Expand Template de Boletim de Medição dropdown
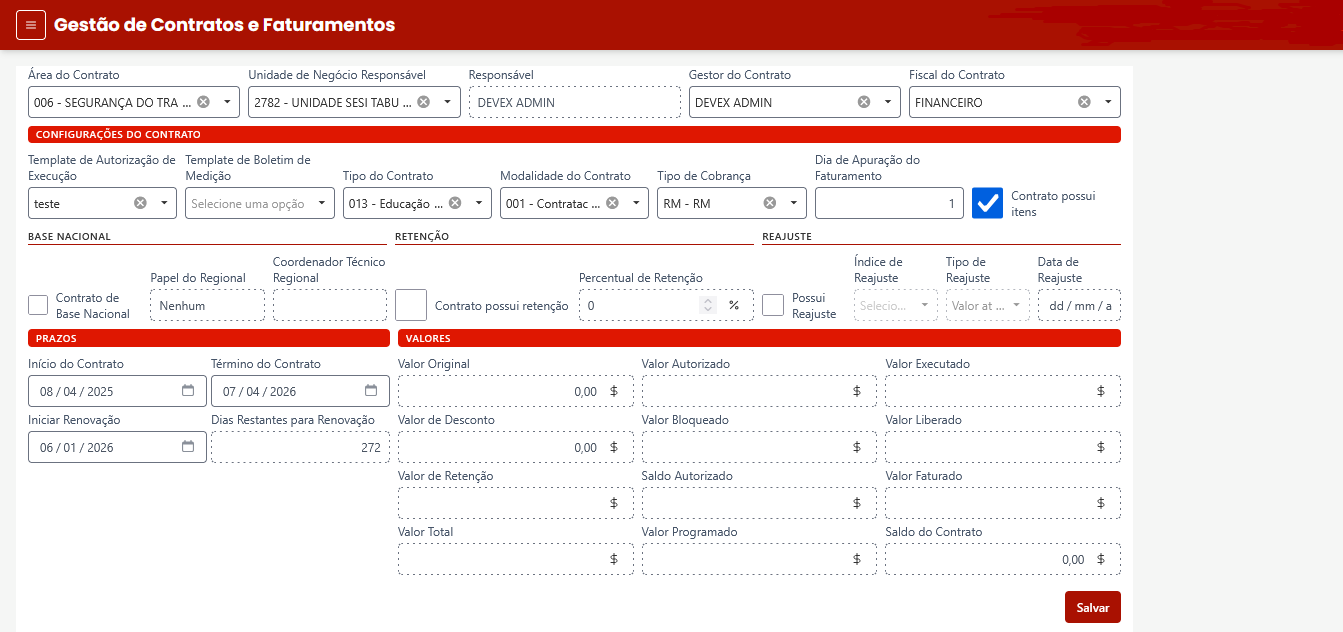The width and height of the screenshot is (1343, 632). 321,203
